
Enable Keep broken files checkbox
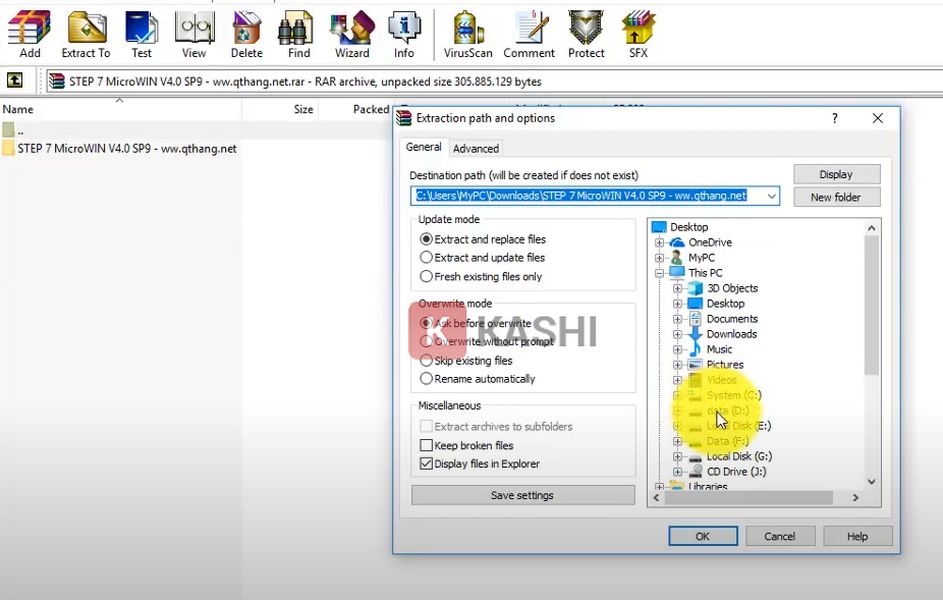427,445
